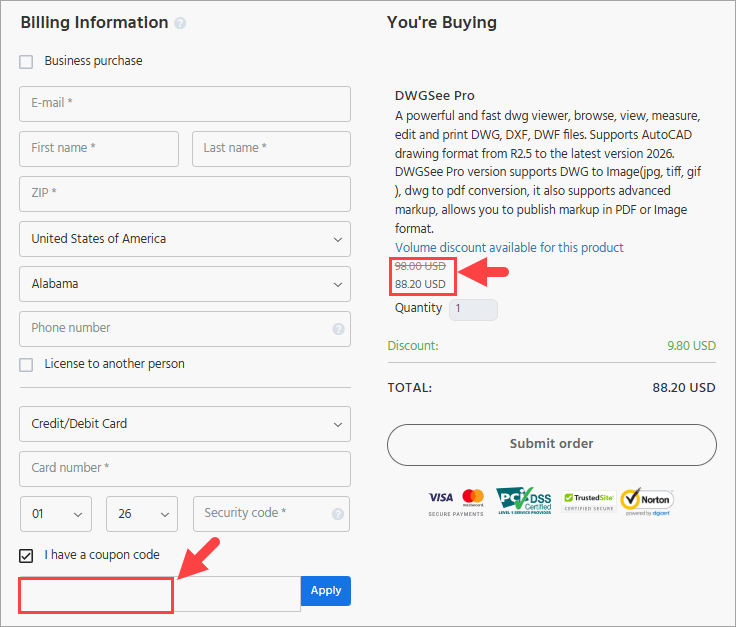Focus the Phone number field

(185, 329)
